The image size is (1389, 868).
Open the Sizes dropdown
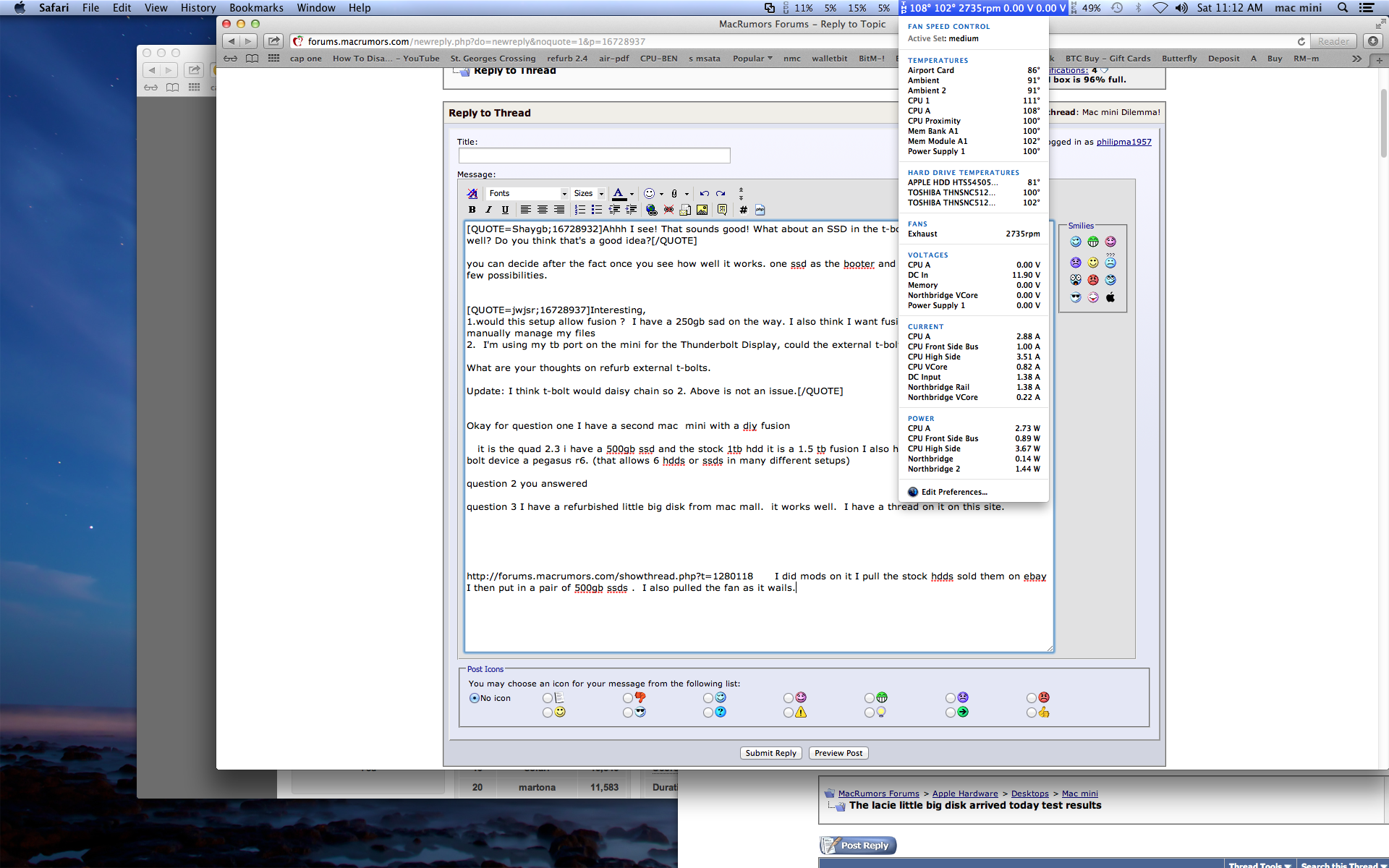(x=588, y=193)
